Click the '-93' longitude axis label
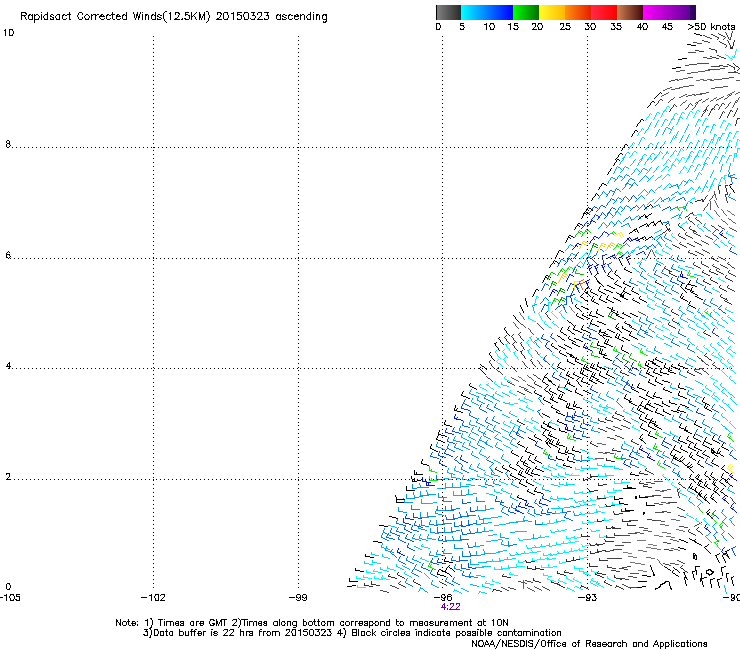740x650 pixels. tap(588, 598)
